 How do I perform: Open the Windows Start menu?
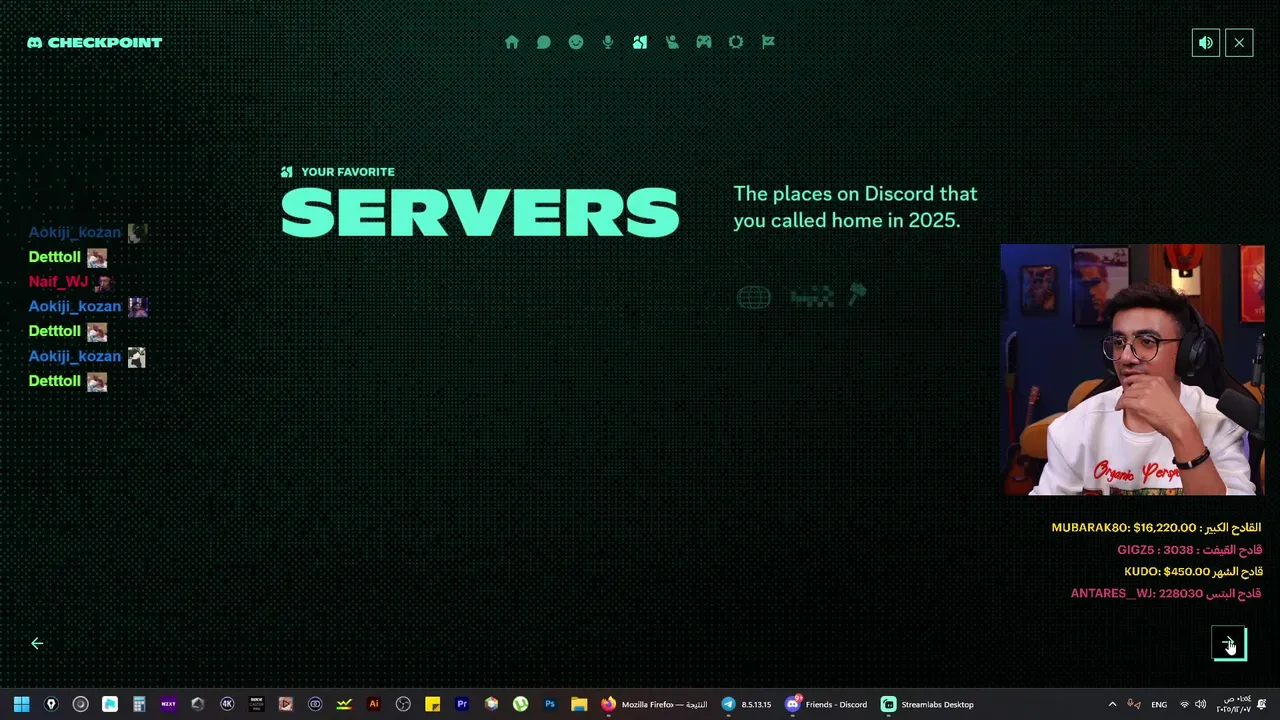[x=21, y=704]
